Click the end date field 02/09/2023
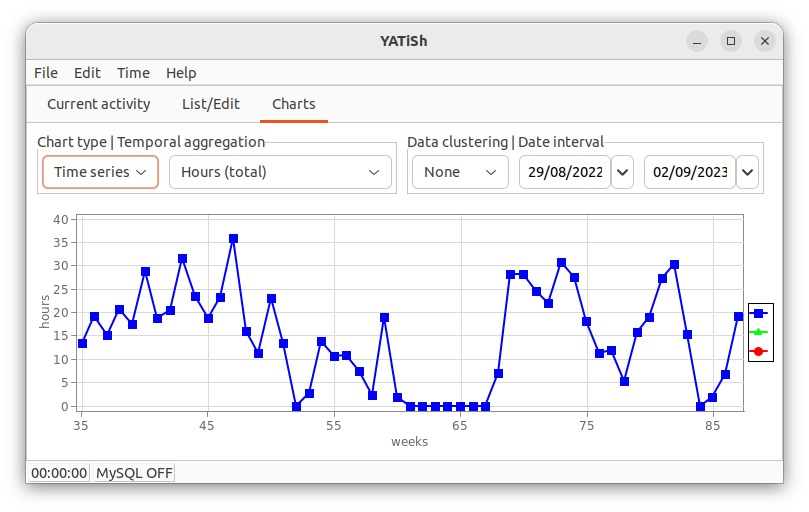Screen dimensions: 809x512 690,172
